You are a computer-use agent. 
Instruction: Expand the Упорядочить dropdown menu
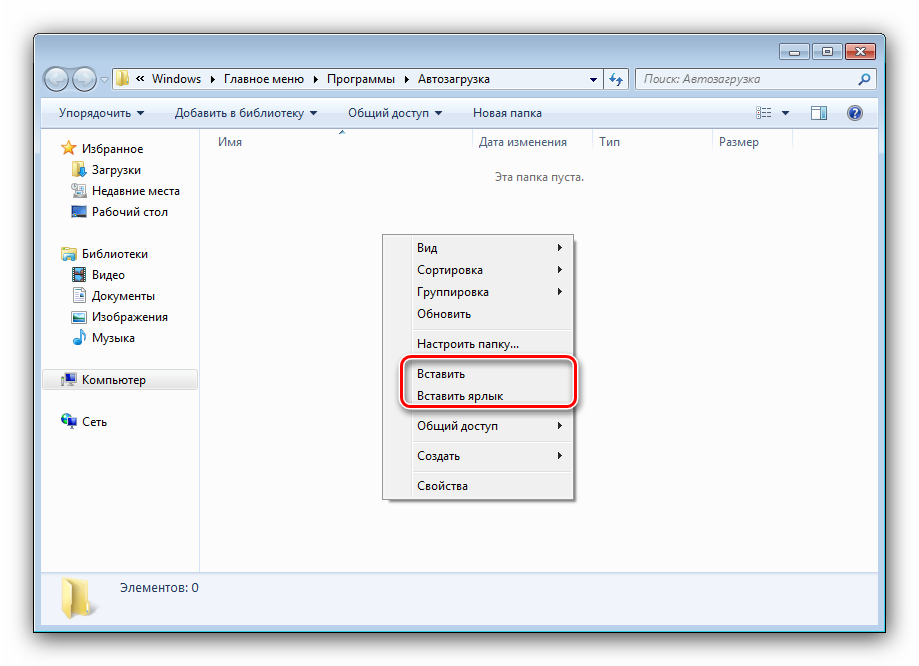click(x=101, y=113)
